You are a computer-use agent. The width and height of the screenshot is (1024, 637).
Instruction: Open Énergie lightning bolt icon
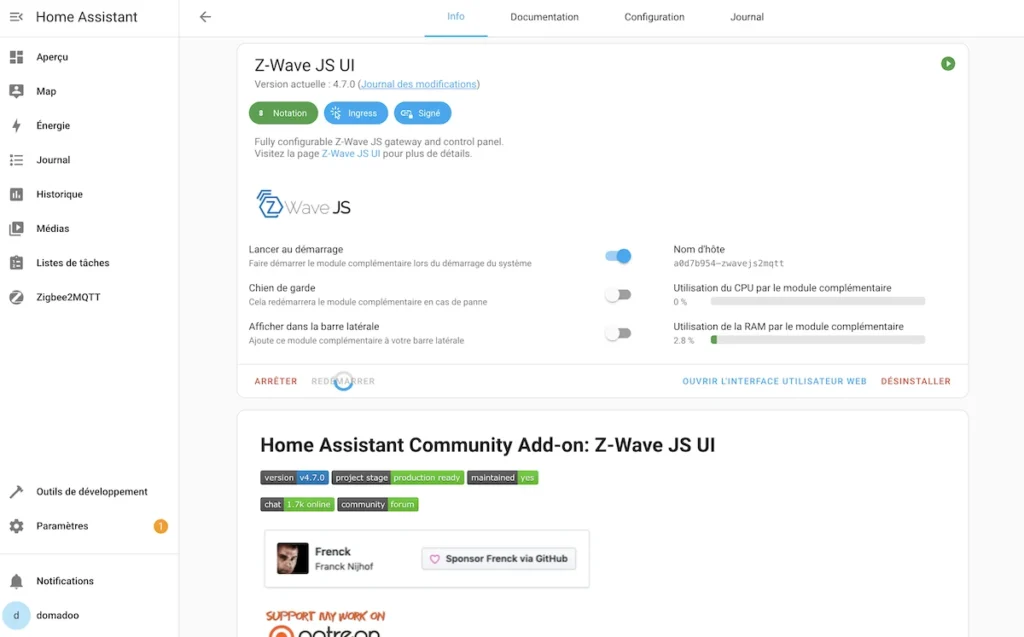(x=16, y=125)
